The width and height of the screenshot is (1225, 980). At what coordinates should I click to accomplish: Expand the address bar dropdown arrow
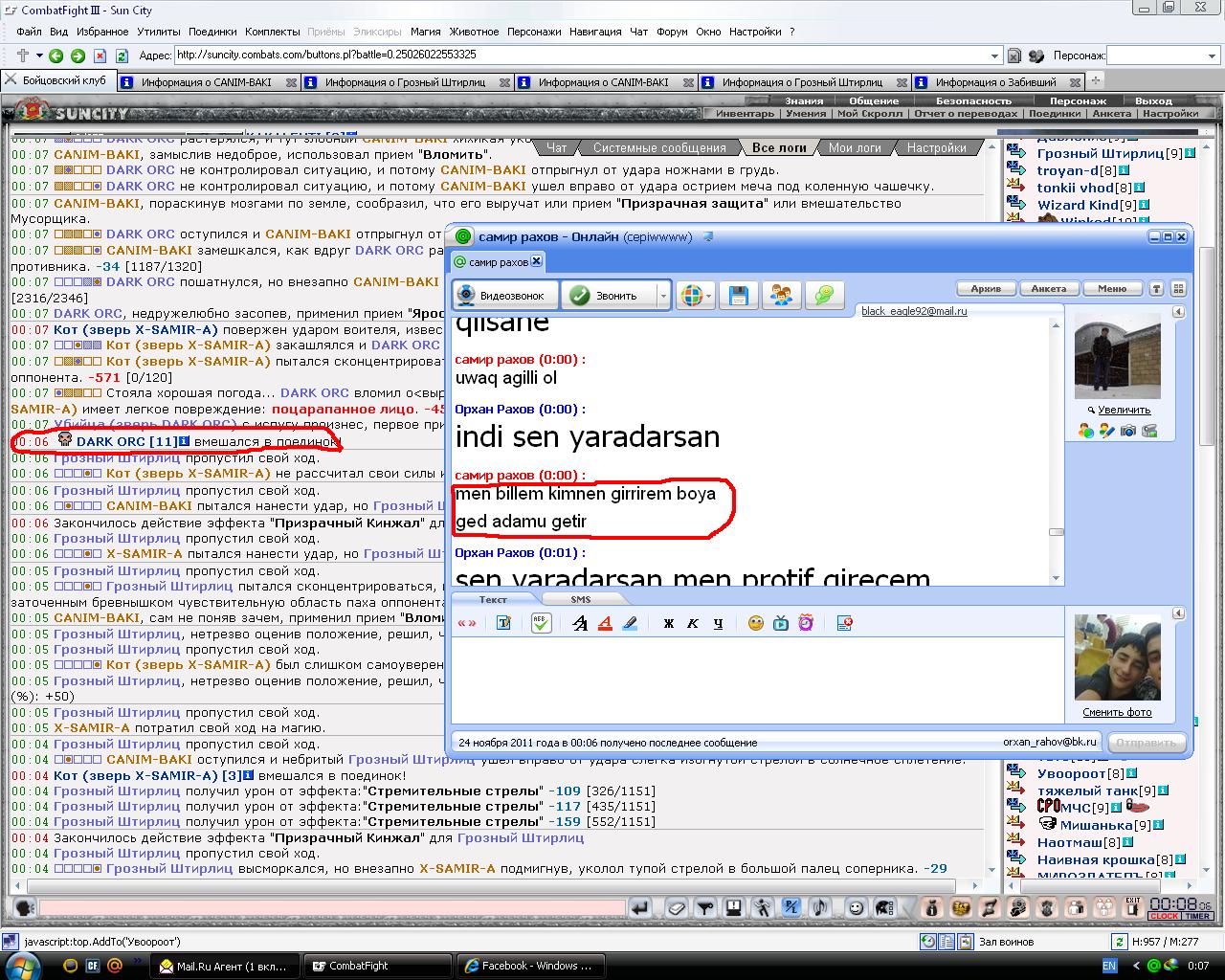click(x=995, y=56)
